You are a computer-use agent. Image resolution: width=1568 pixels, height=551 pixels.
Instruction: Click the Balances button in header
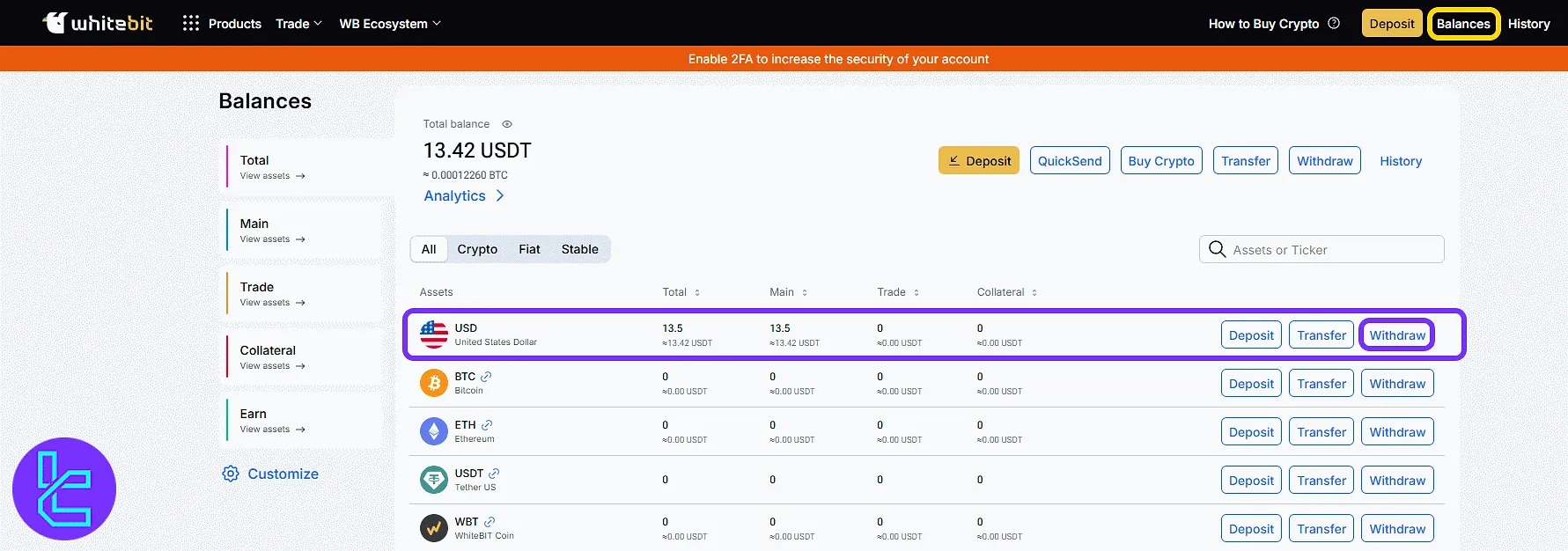click(x=1463, y=24)
